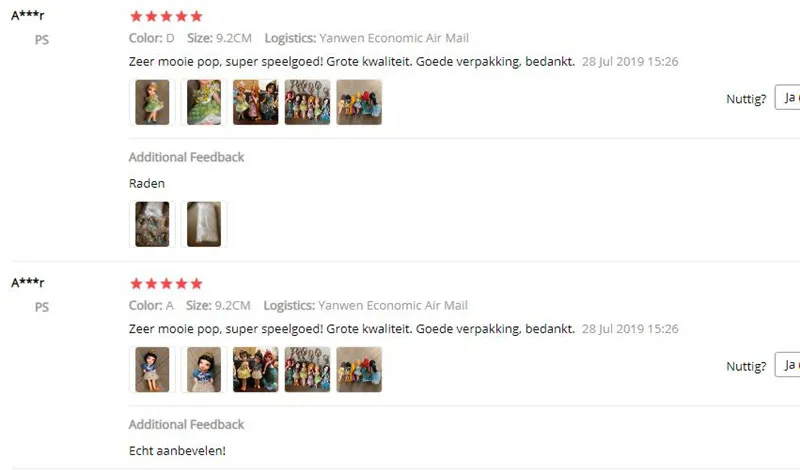
Task: Click Ja button on first review
Action: [787, 97]
